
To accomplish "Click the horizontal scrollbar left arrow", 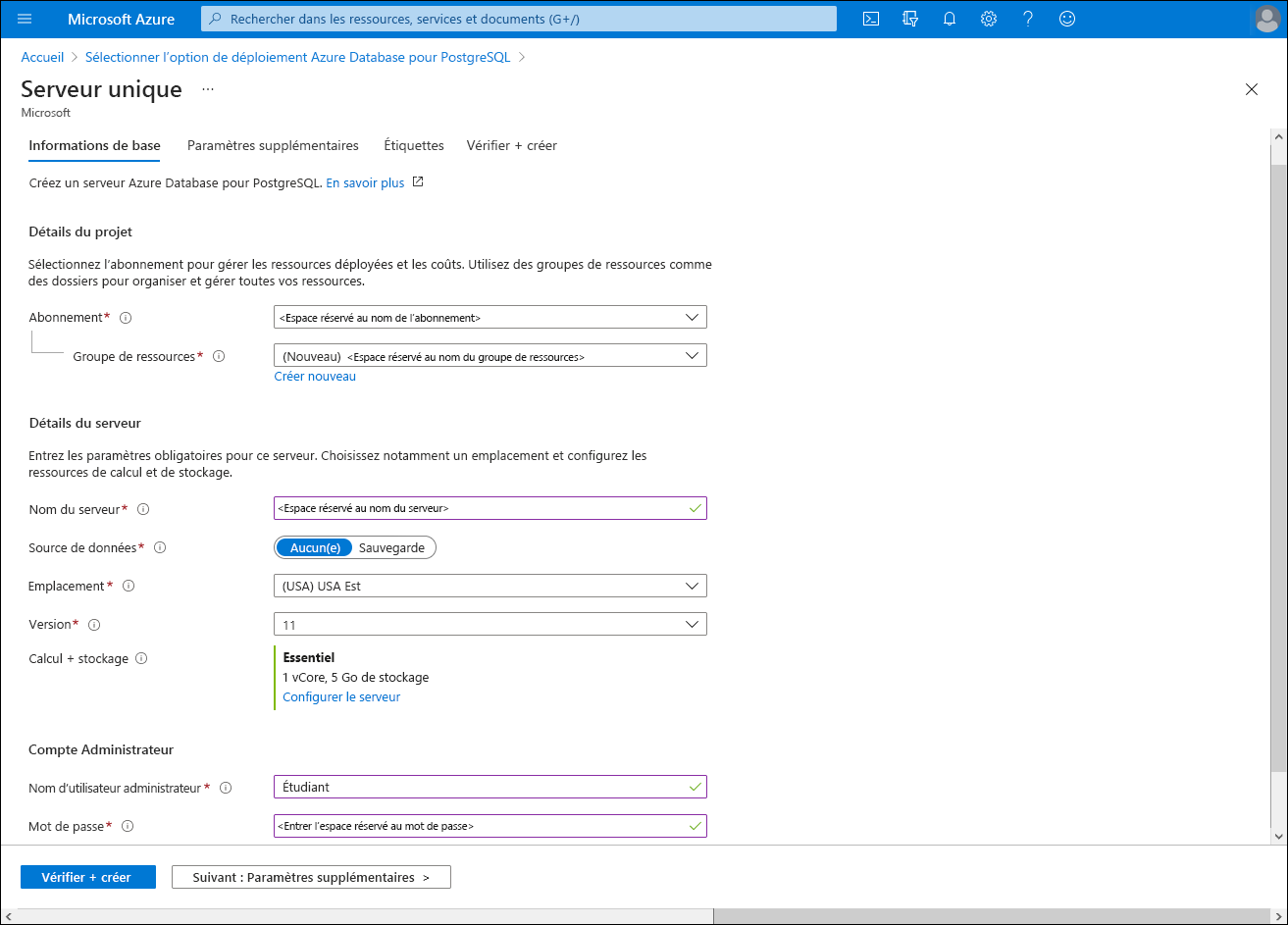I will pos(9,916).
